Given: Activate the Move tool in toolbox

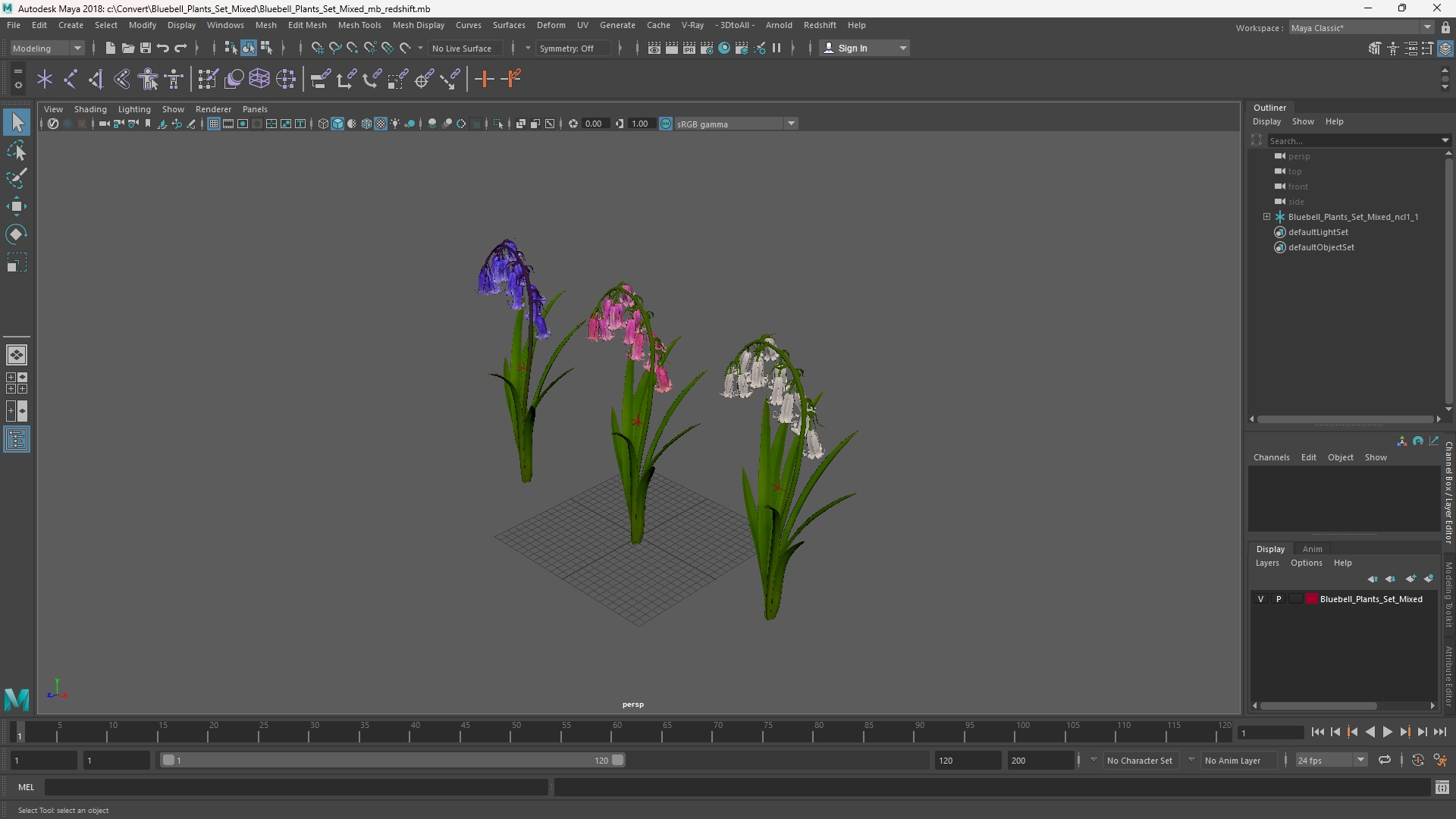Looking at the screenshot, I should 17,206.
